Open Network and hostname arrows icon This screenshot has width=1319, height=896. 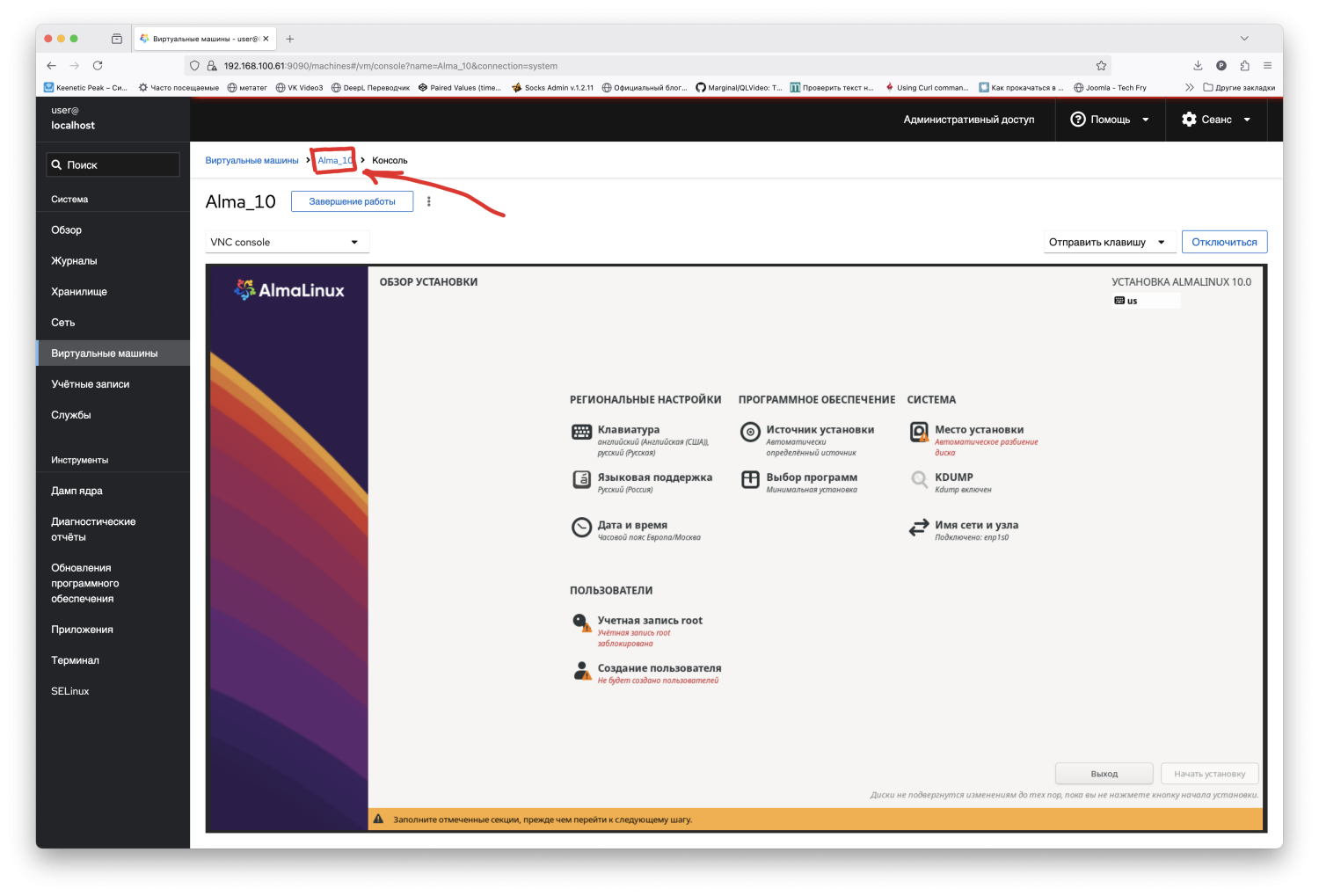click(919, 528)
